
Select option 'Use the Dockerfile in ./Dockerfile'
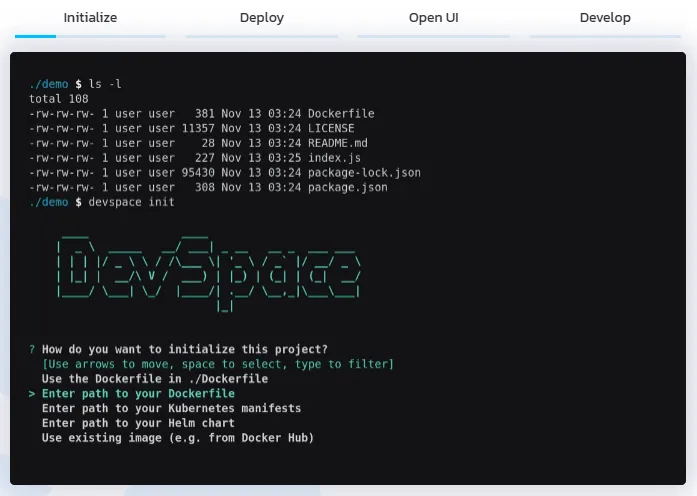155,379
